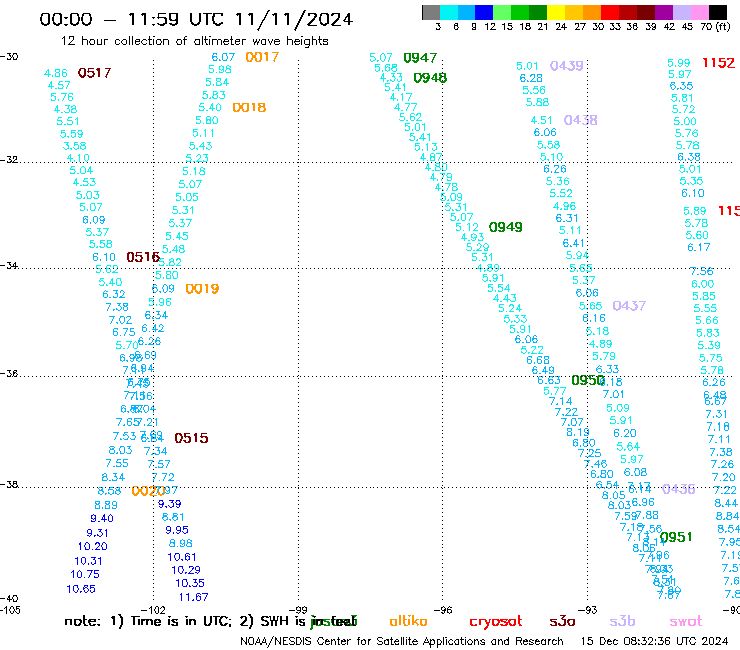Click the footer timestamp '15 Dec 08:32:36 UTC 2024'
Viewport: 740px width, 650px height.
pyautogui.click(x=654, y=641)
